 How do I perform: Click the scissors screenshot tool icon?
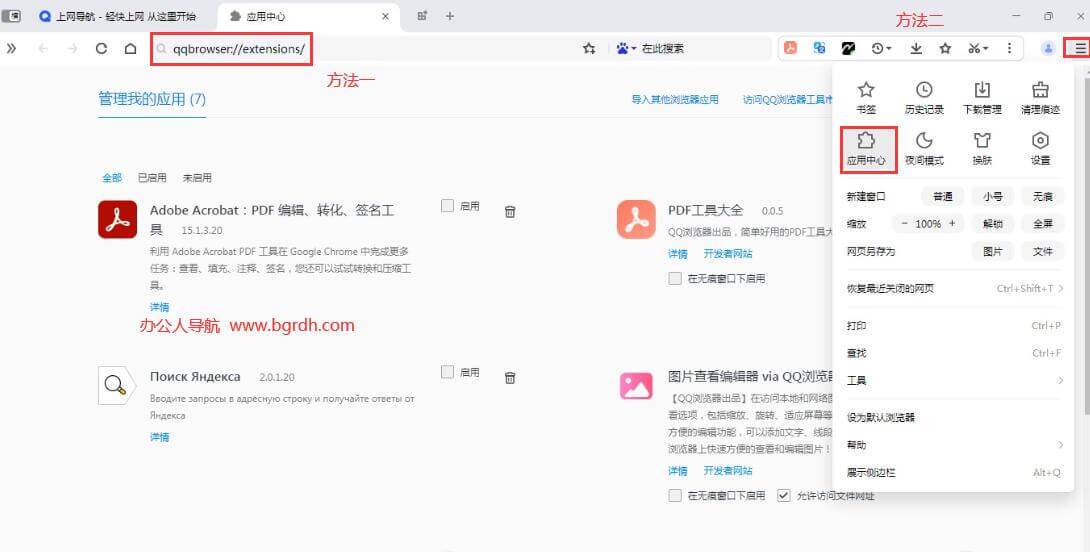974,48
